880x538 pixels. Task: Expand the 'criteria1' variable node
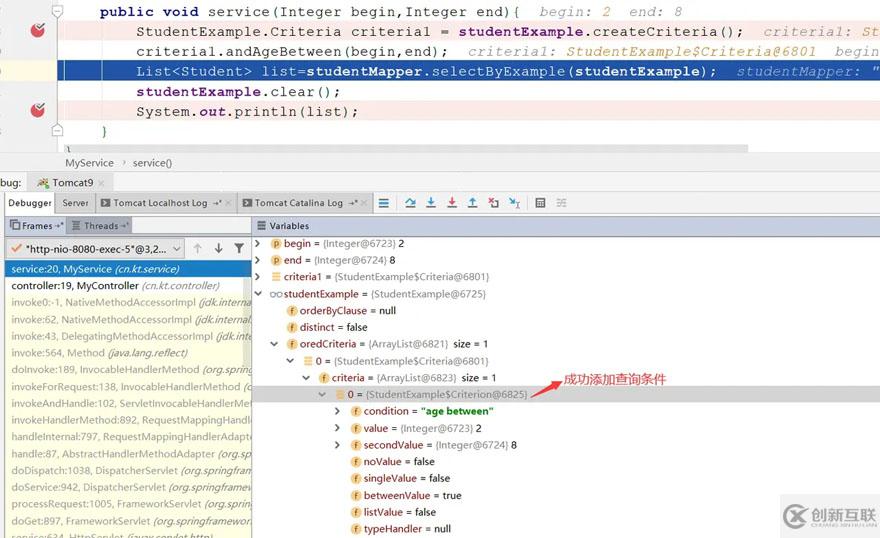pyautogui.click(x=258, y=277)
